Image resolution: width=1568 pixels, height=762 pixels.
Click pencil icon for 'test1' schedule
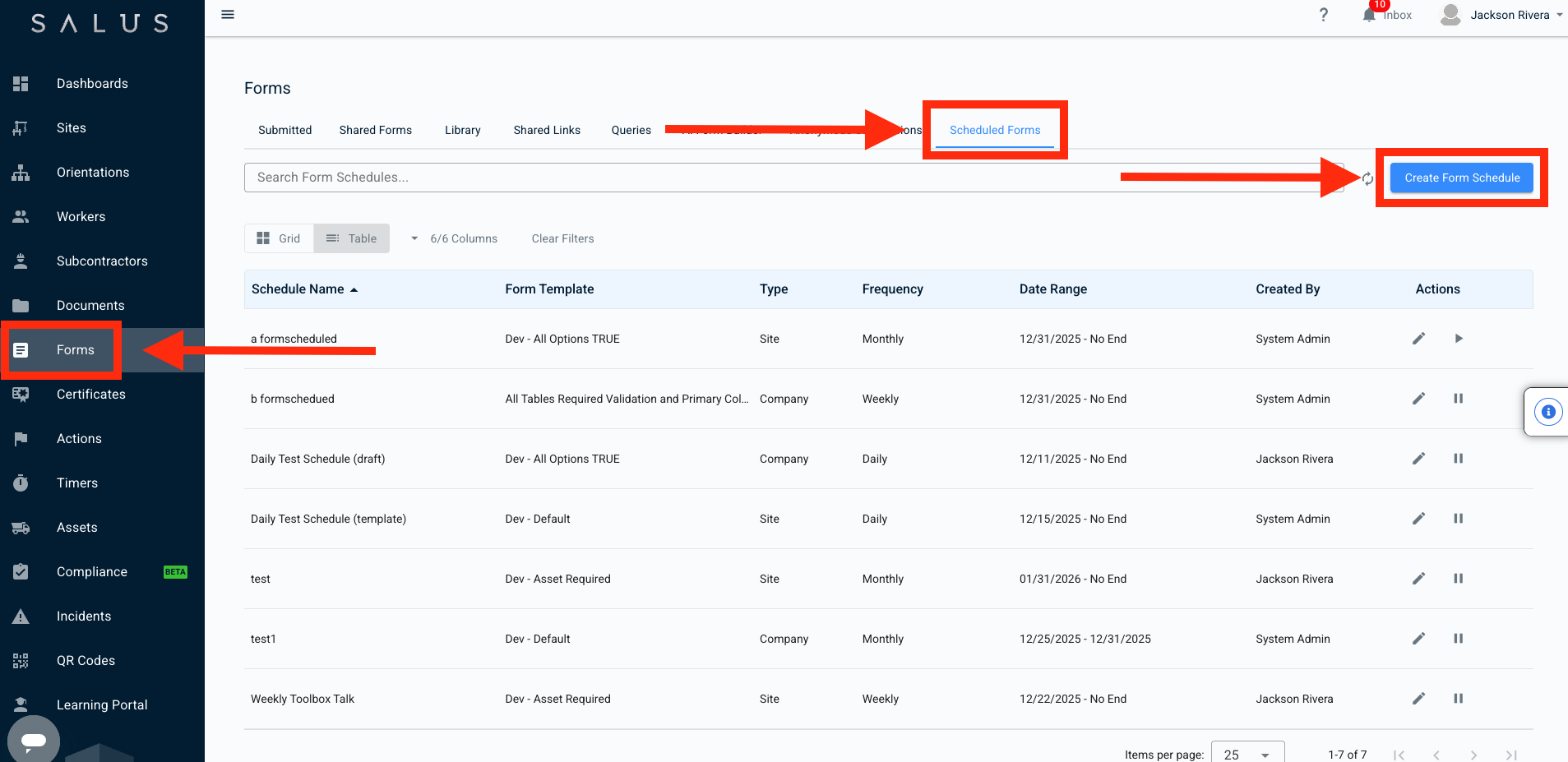point(1418,639)
